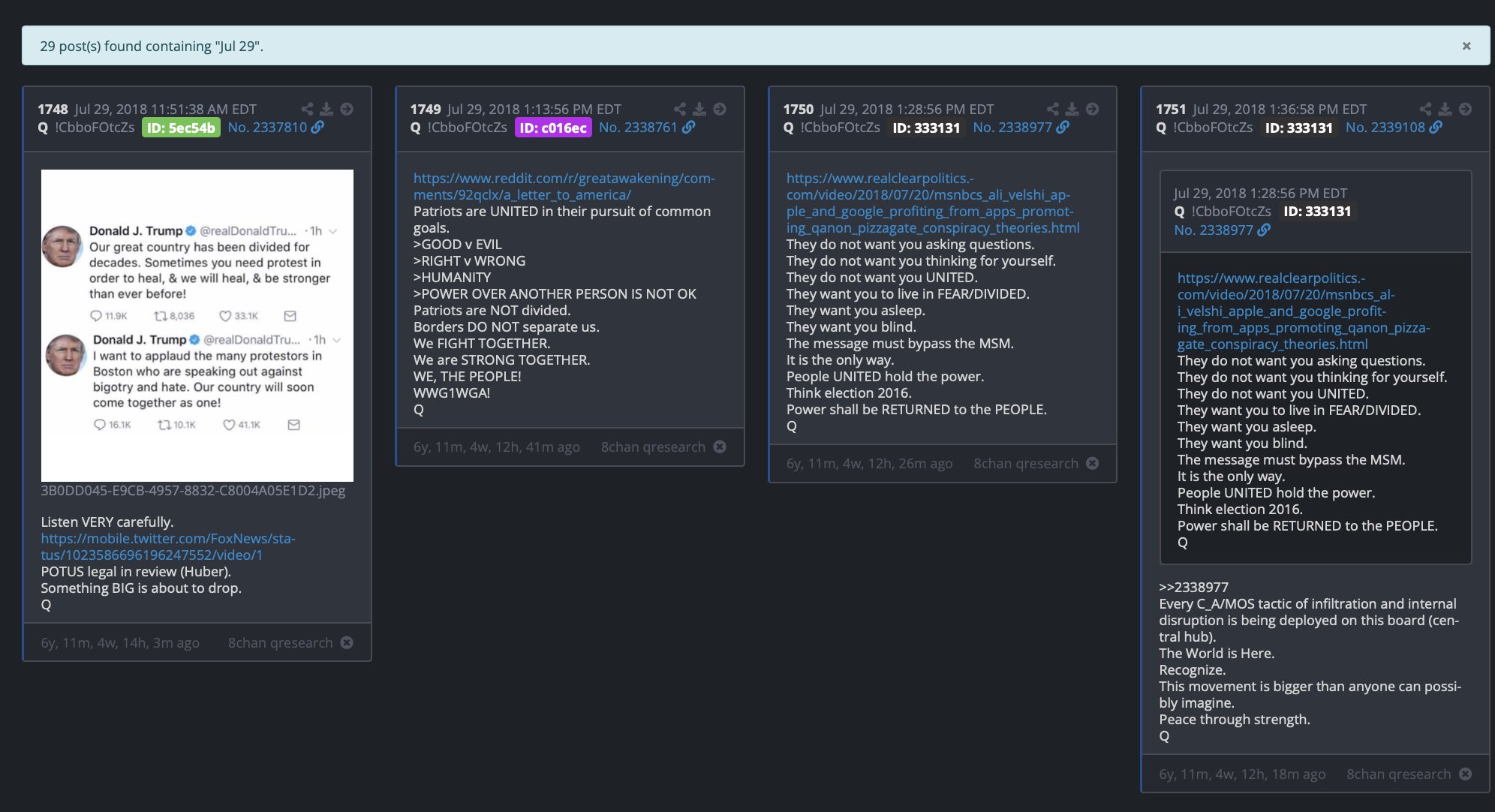Click '8chan qresearch' in post 1748 footer
This screenshot has width=1495, height=812.
pos(281,642)
